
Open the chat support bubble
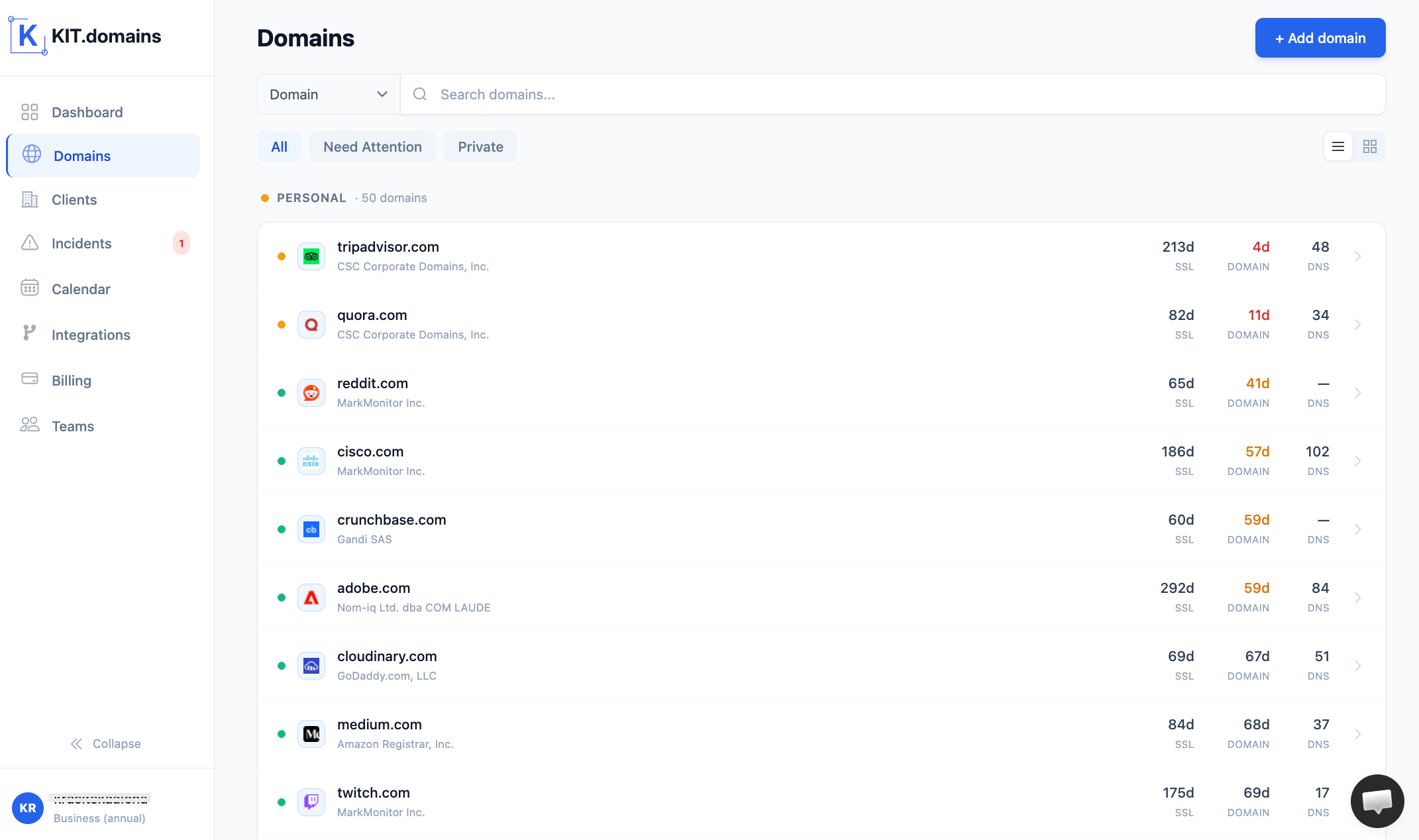click(1377, 801)
